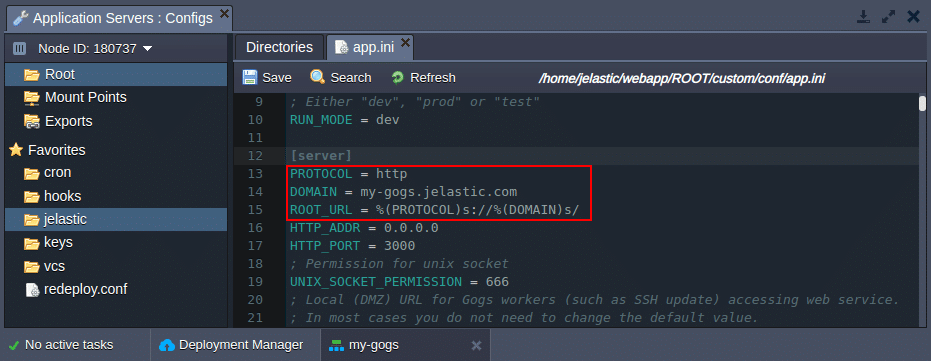Select the jelastic favorites folder
This screenshot has height=361, width=931.
coord(116,219)
